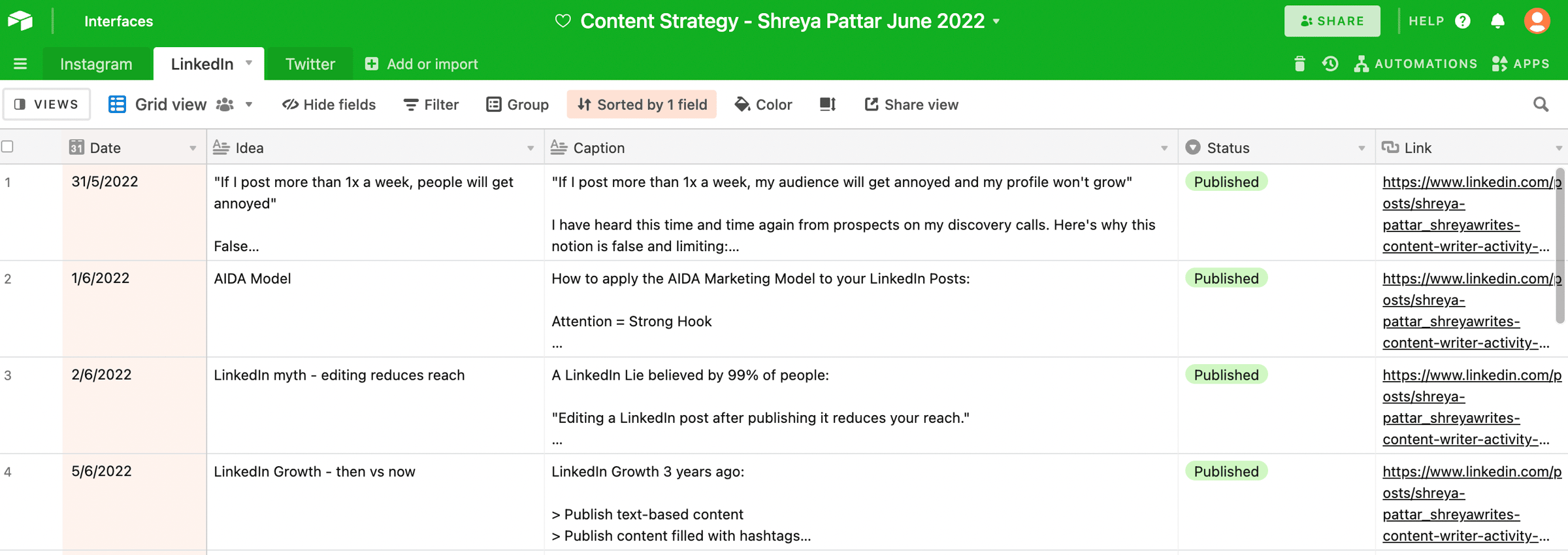Click the Idea field text icon

coord(221,147)
